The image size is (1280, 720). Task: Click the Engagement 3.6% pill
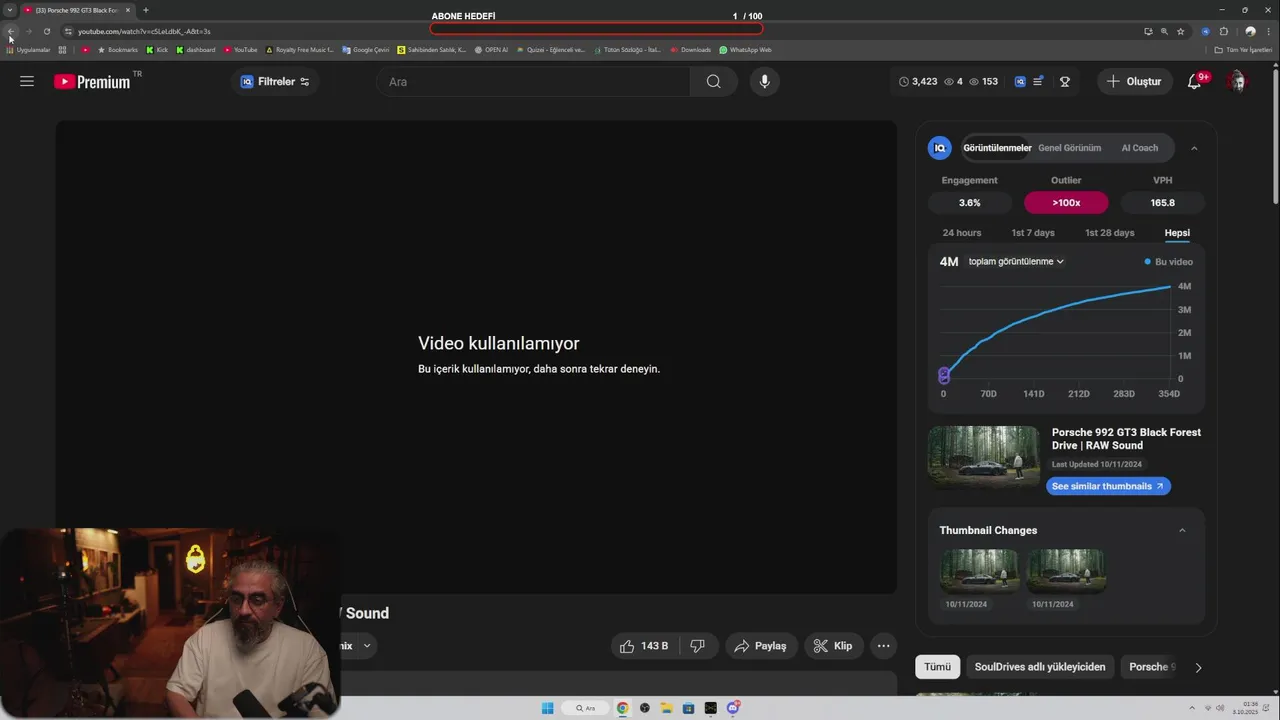(969, 202)
